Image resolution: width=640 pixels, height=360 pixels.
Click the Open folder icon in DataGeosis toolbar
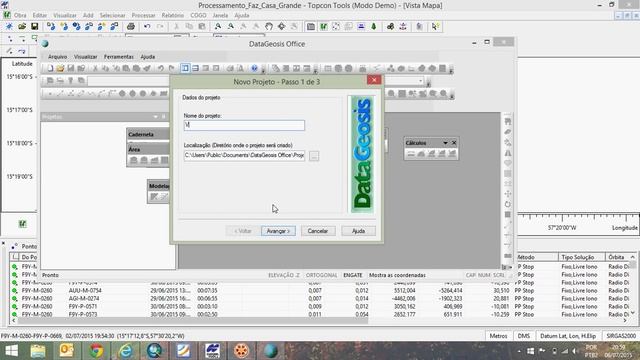60,68
